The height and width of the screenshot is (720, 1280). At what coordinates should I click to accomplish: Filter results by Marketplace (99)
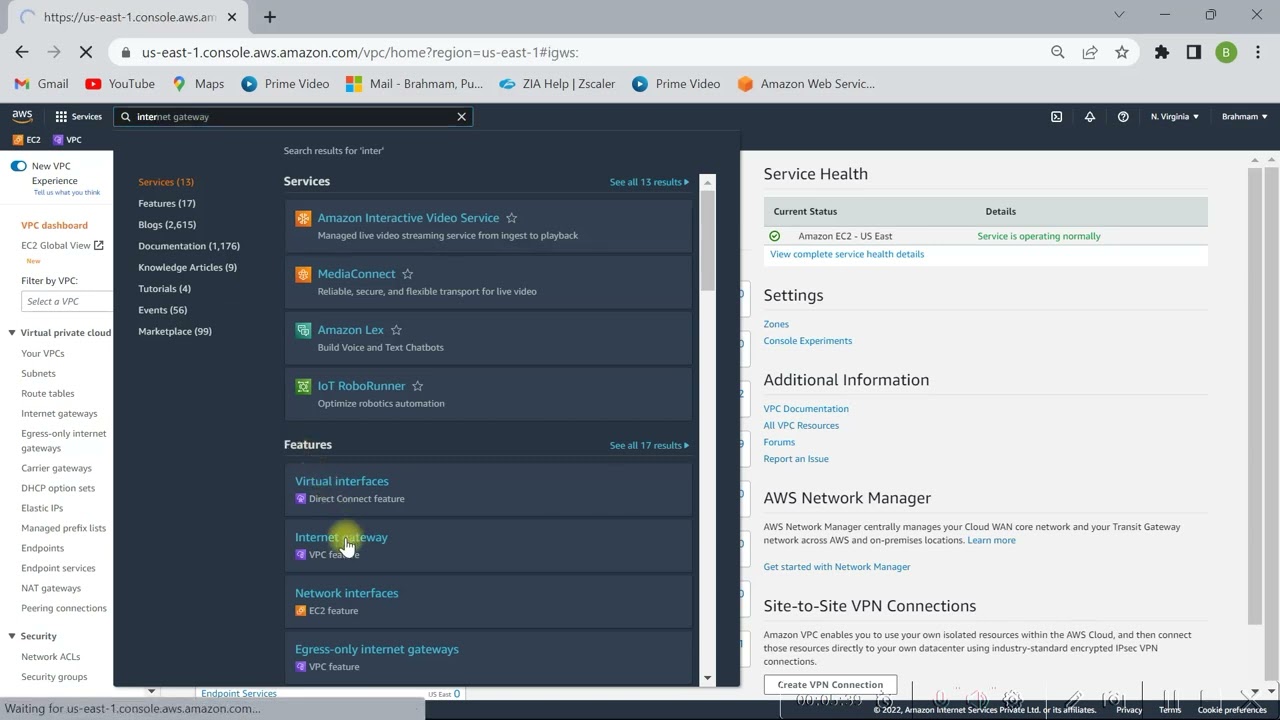pyautogui.click(x=175, y=331)
